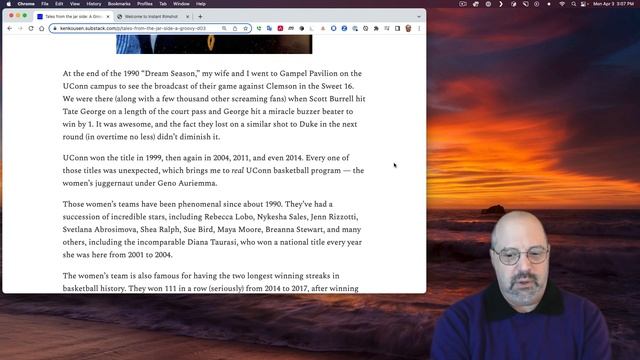Open the Extensions puzzle piece menu

376,29
